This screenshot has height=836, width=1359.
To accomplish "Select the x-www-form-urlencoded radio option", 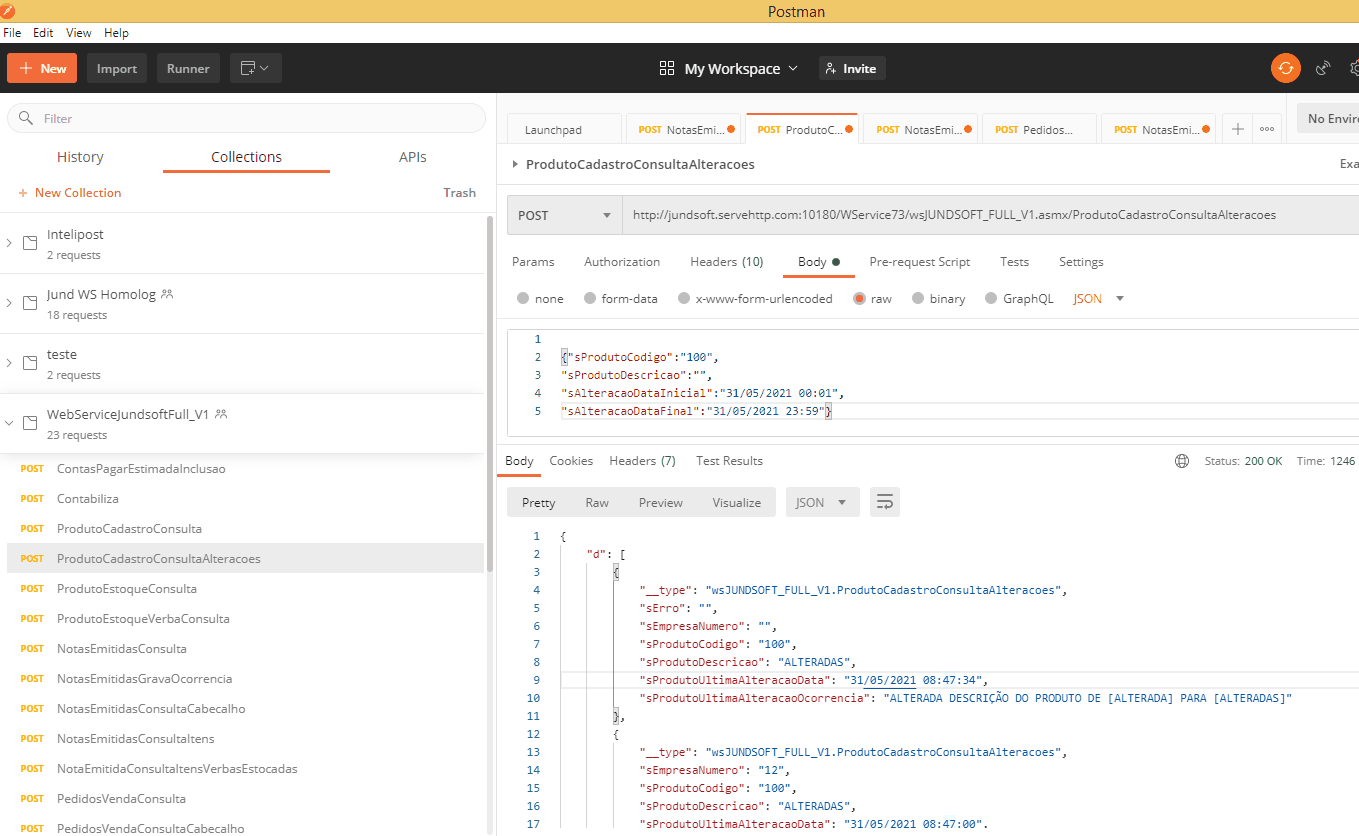I will coord(684,298).
